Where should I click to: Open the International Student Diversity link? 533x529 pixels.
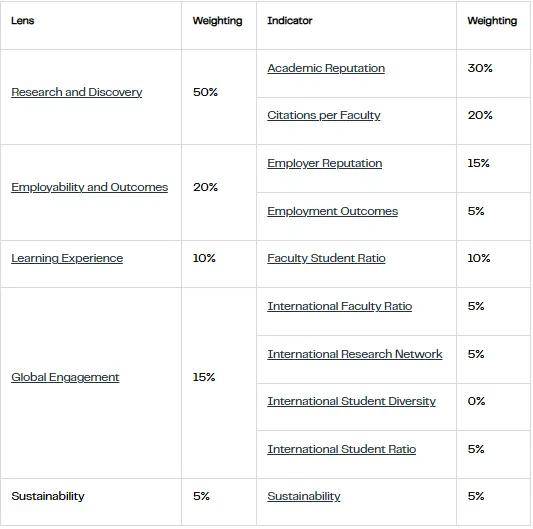click(351, 402)
